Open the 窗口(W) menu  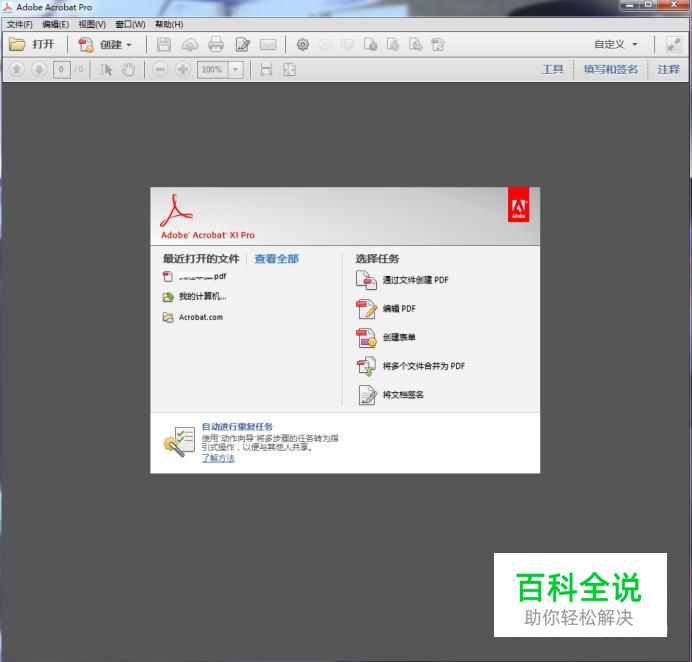130,24
